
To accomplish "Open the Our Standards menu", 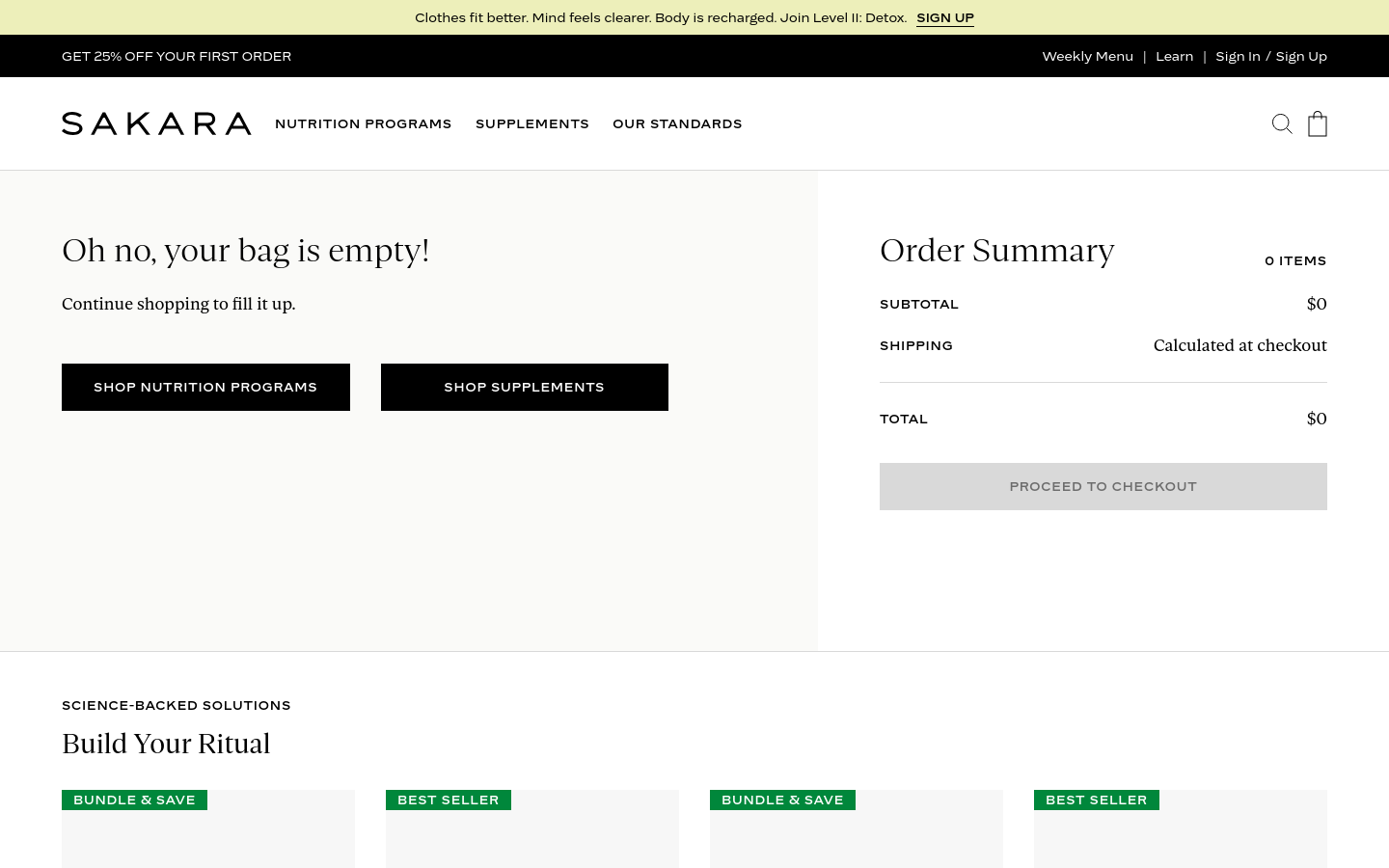I will (677, 123).
